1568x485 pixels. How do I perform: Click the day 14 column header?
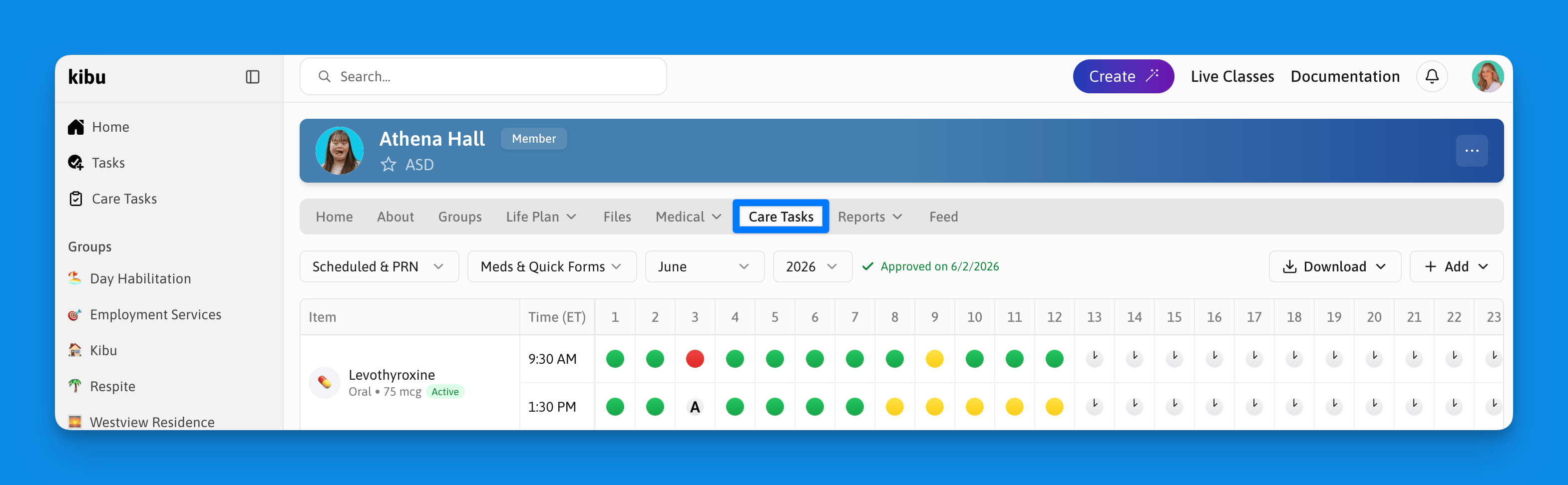[x=1134, y=317]
